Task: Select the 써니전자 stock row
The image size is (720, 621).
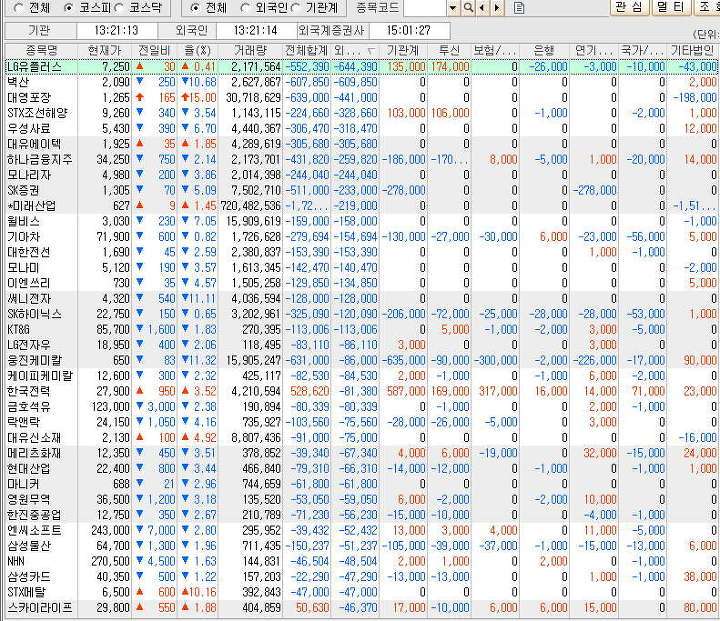Action: pyautogui.click(x=361, y=299)
